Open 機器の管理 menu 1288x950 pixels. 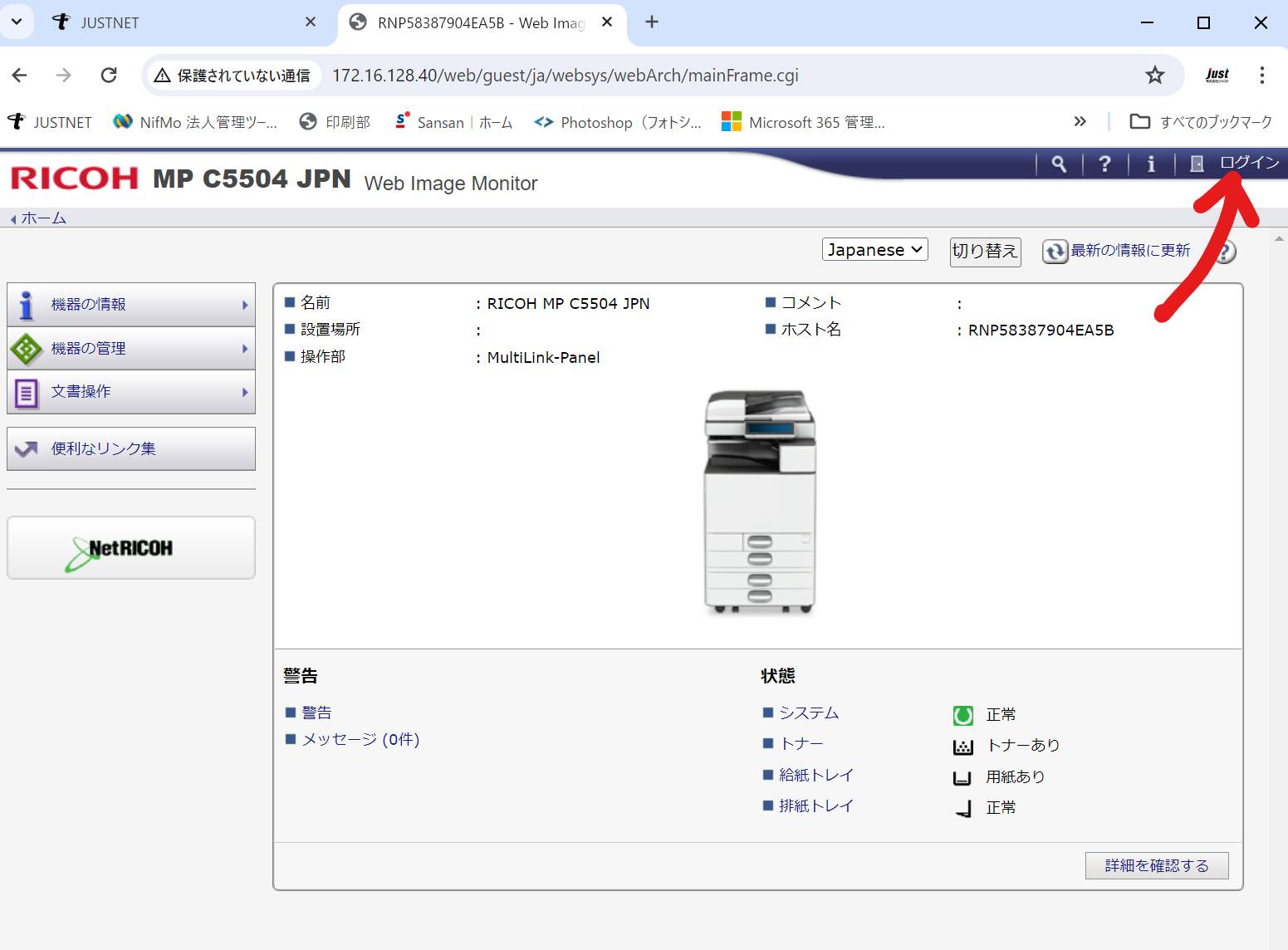pyautogui.click(x=131, y=349)
